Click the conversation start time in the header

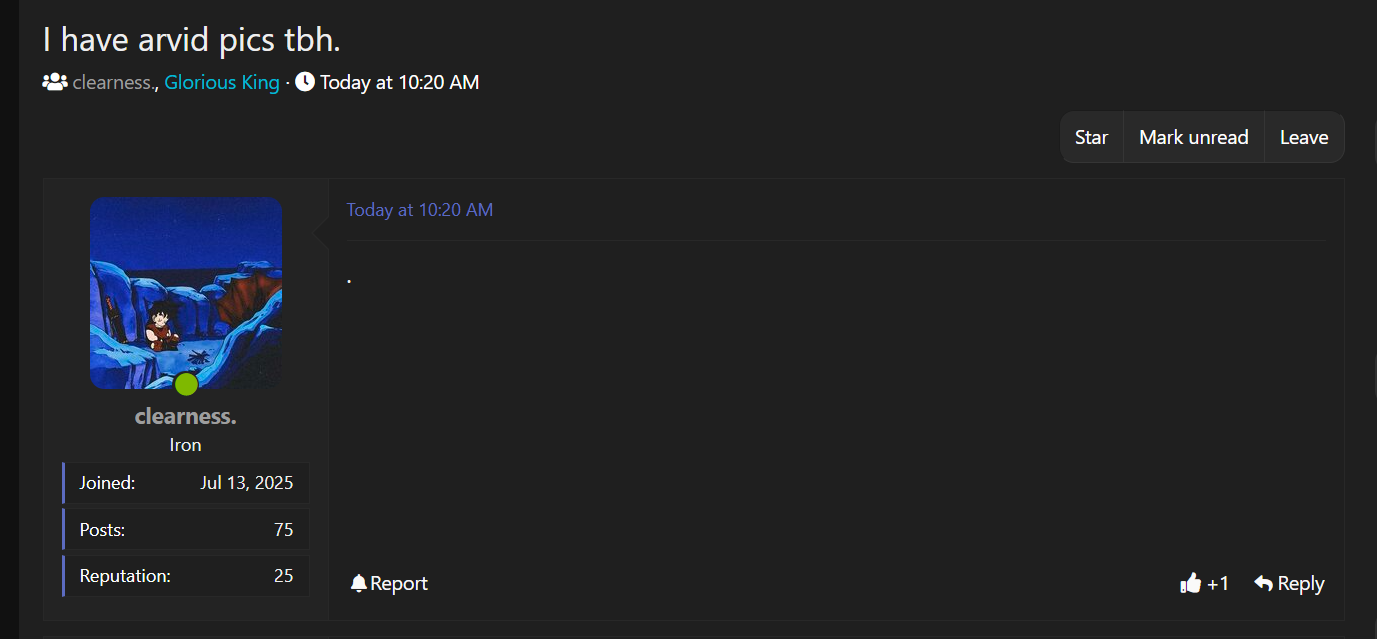(399, 82)
